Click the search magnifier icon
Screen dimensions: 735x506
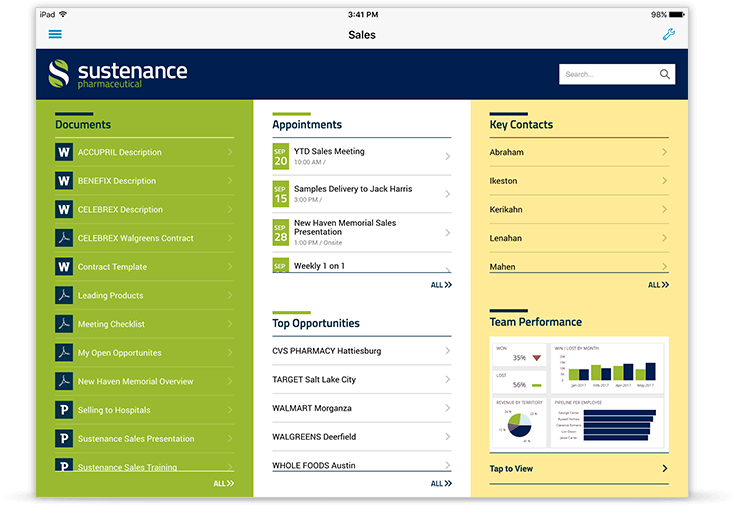click(665, 74)
